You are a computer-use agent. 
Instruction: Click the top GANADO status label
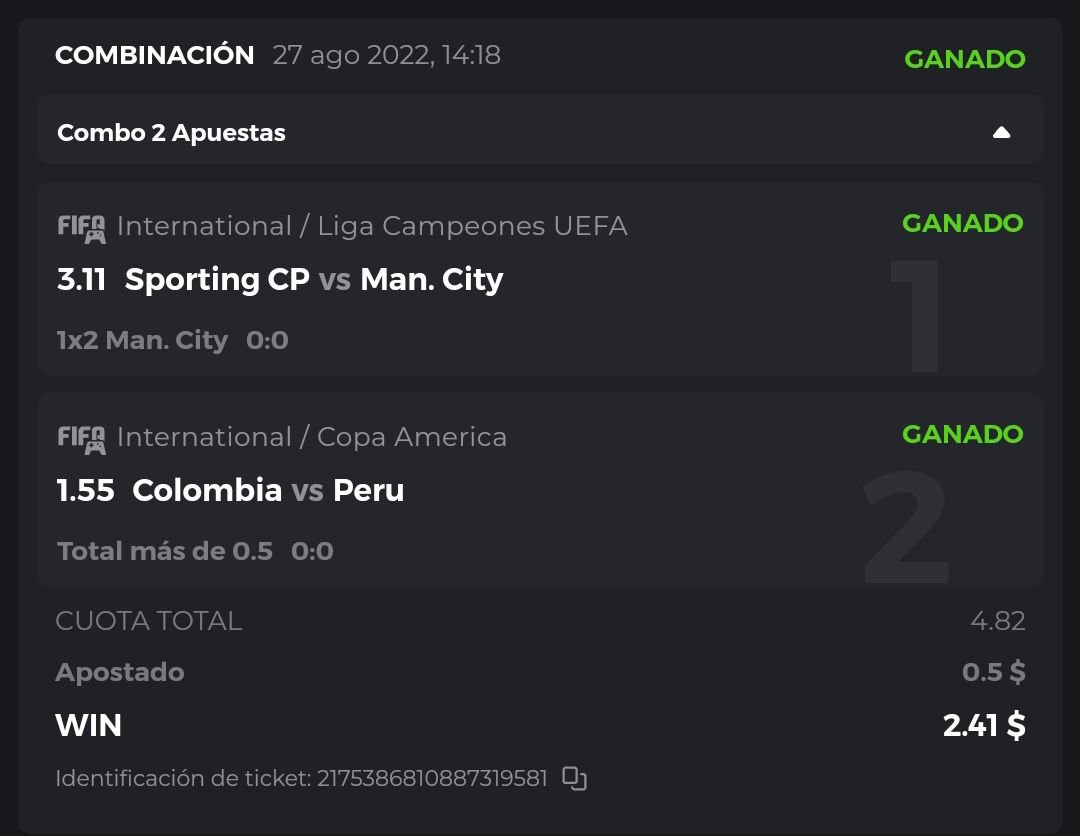[964, 59]
